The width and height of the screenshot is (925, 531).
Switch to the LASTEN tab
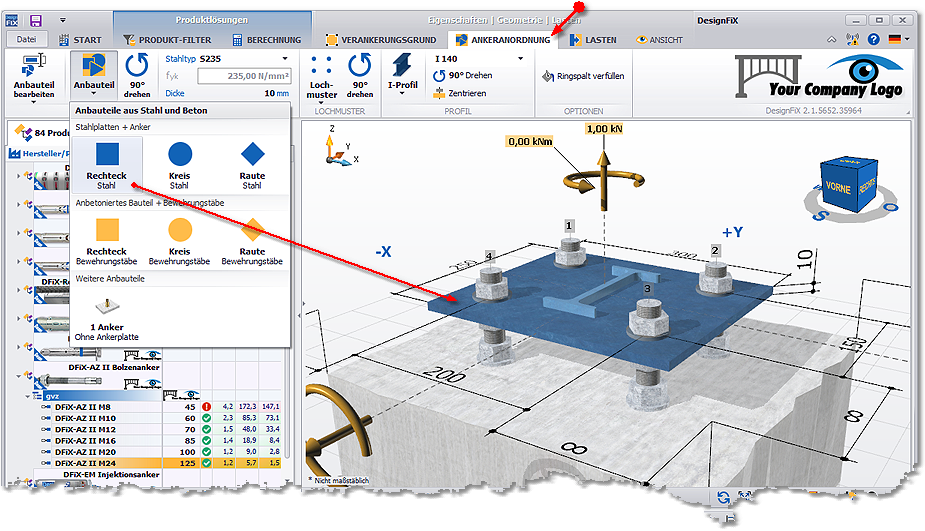(593, 40)
